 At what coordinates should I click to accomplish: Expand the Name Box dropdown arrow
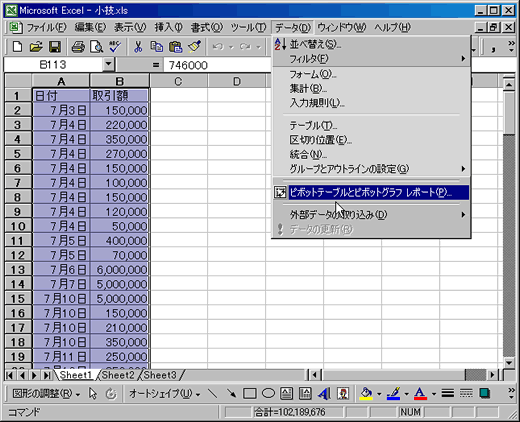tap(108, 64)
